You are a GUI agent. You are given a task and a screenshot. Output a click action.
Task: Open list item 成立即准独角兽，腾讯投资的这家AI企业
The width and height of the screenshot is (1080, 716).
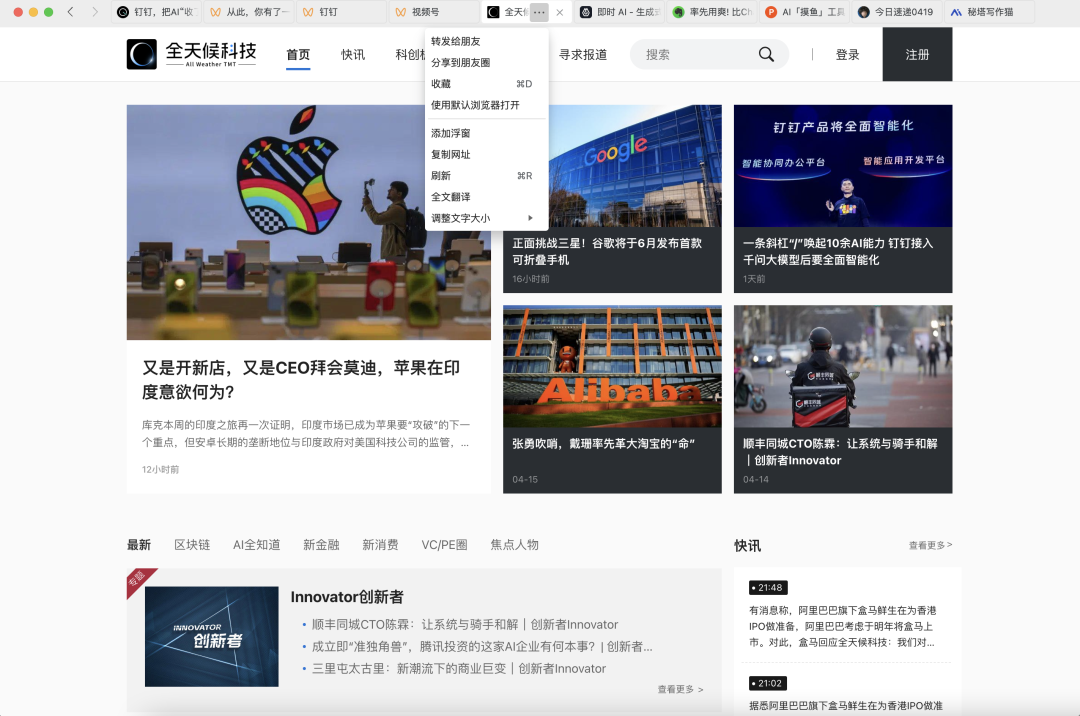pos(482,646)
